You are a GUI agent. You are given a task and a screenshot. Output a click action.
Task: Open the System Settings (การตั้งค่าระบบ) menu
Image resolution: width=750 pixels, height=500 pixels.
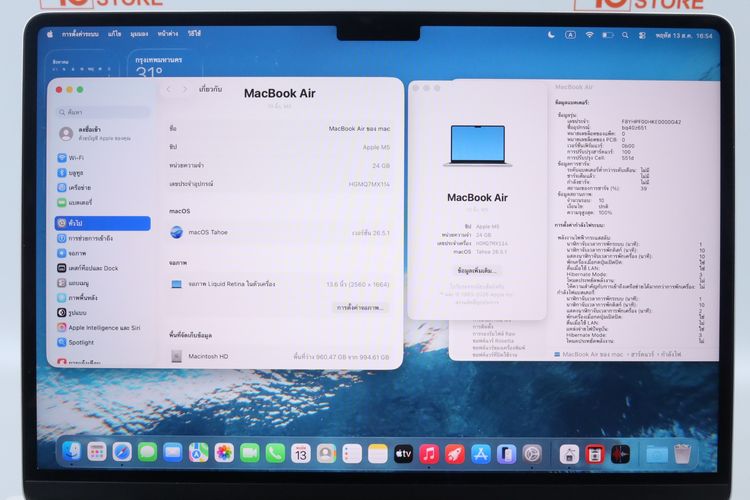pos(80,34)
